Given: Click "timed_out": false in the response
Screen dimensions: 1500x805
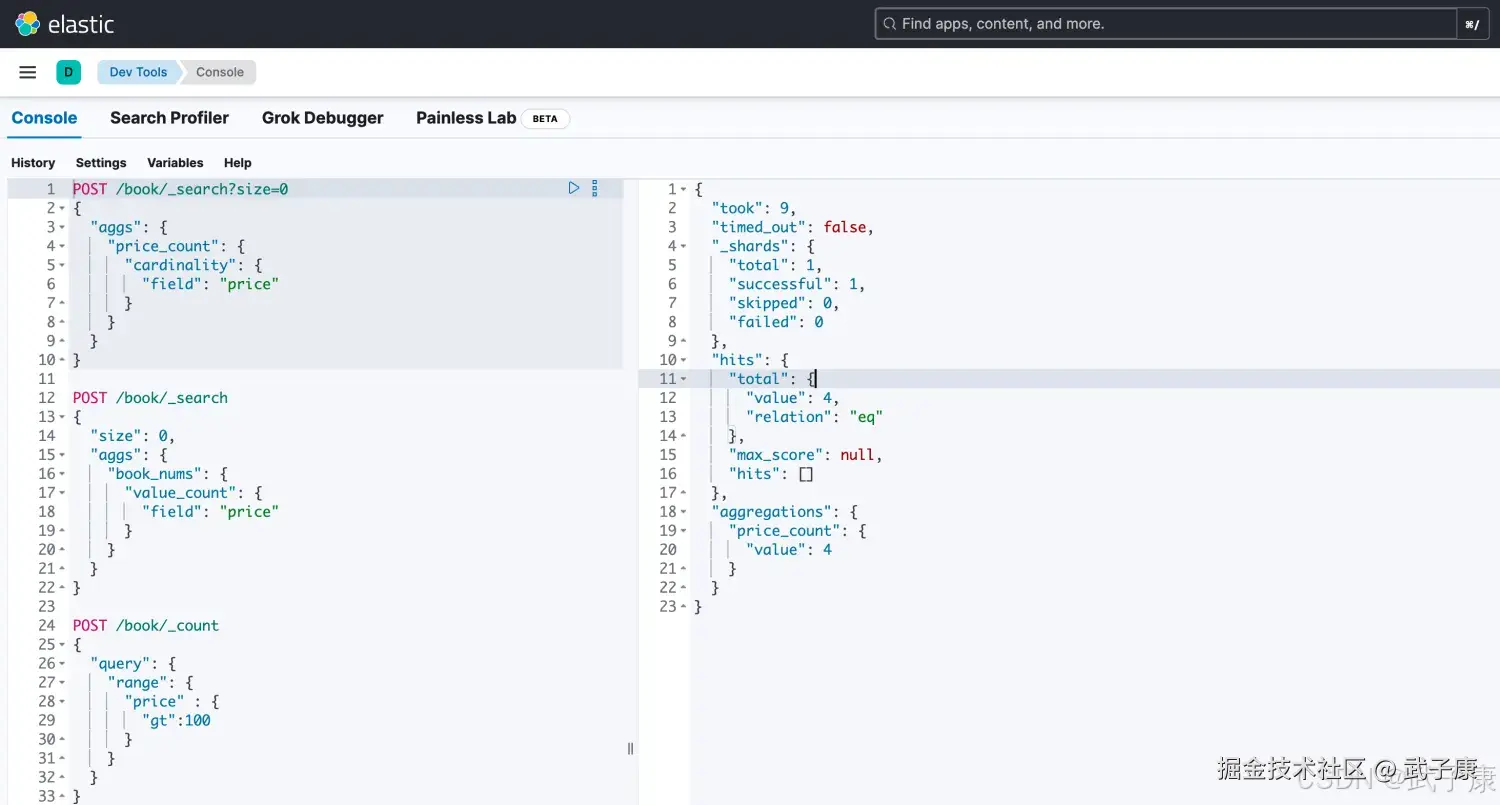Looking at the screenshot, I should click(793, 227).
